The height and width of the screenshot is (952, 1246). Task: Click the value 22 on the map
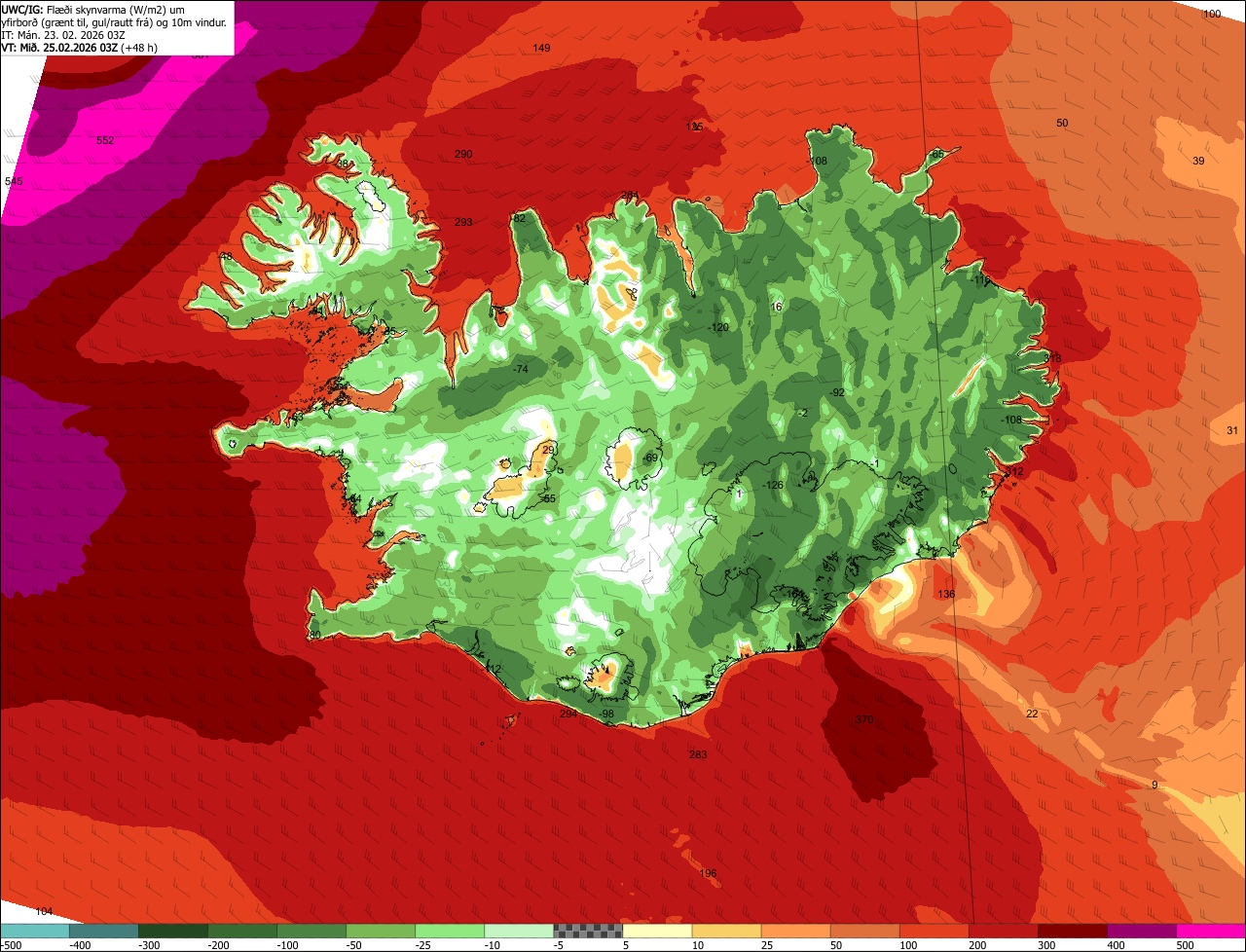click(x=1032, y=714)
